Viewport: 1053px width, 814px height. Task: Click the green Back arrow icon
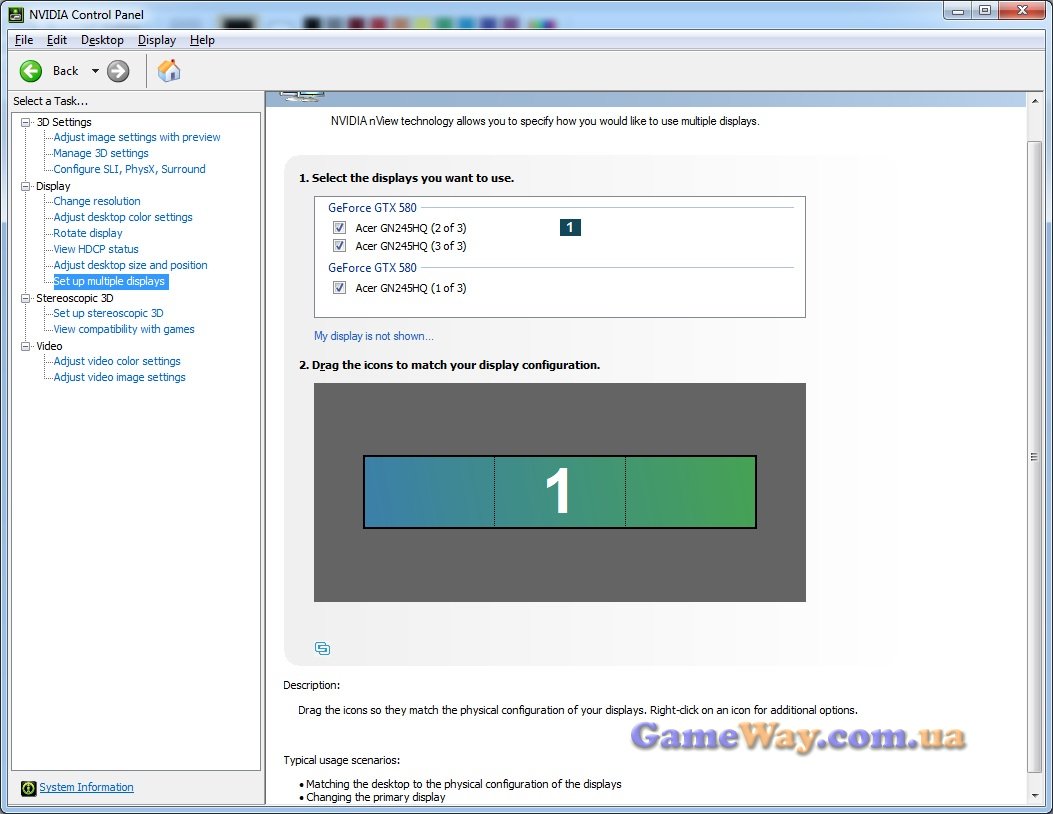click(31, 71)
